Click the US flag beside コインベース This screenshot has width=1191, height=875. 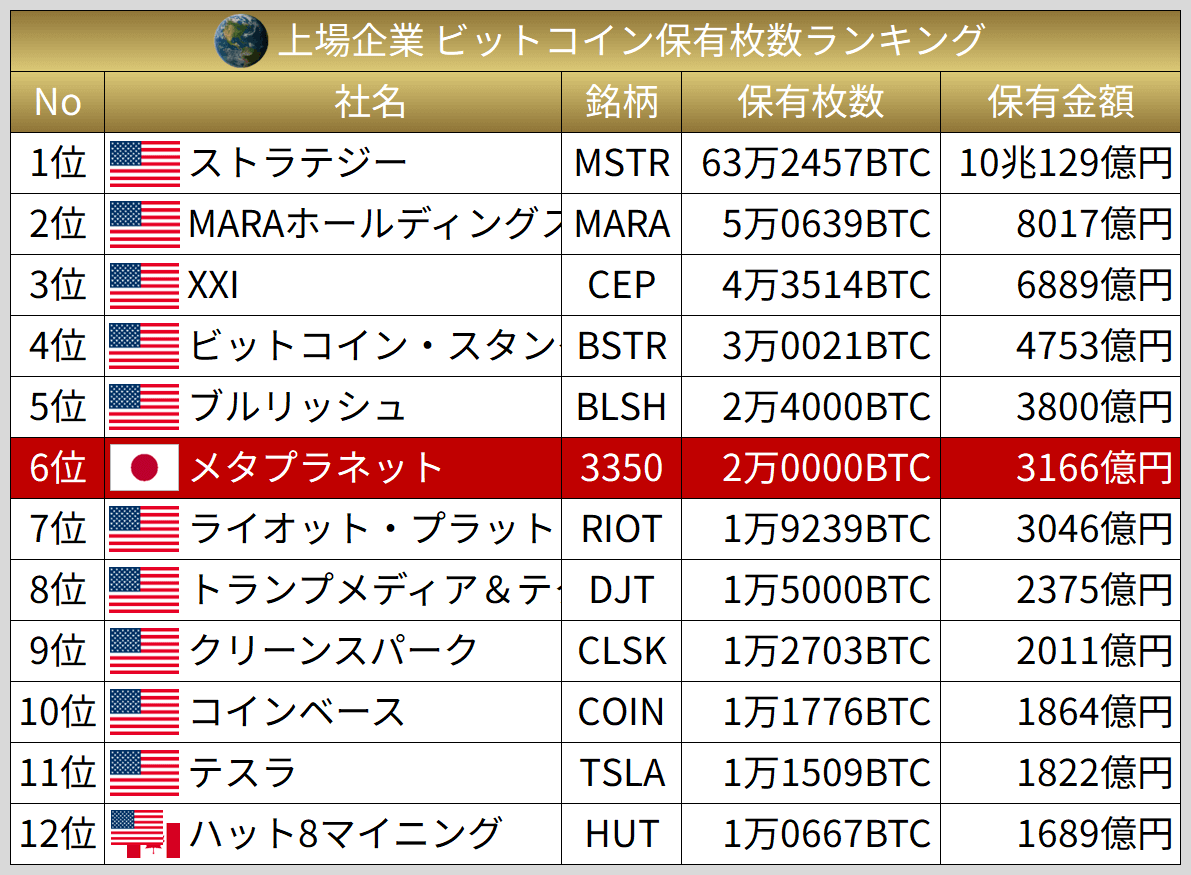[x=145, y=712]
